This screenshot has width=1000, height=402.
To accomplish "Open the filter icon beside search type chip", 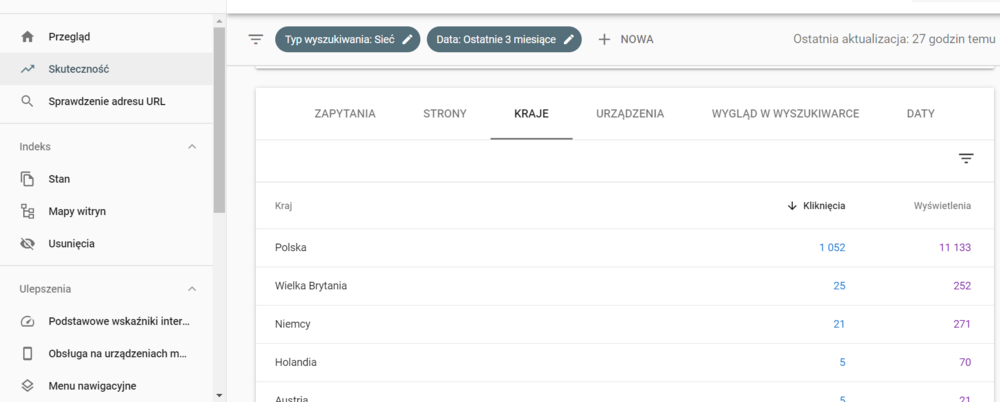I will pos(256,39).
